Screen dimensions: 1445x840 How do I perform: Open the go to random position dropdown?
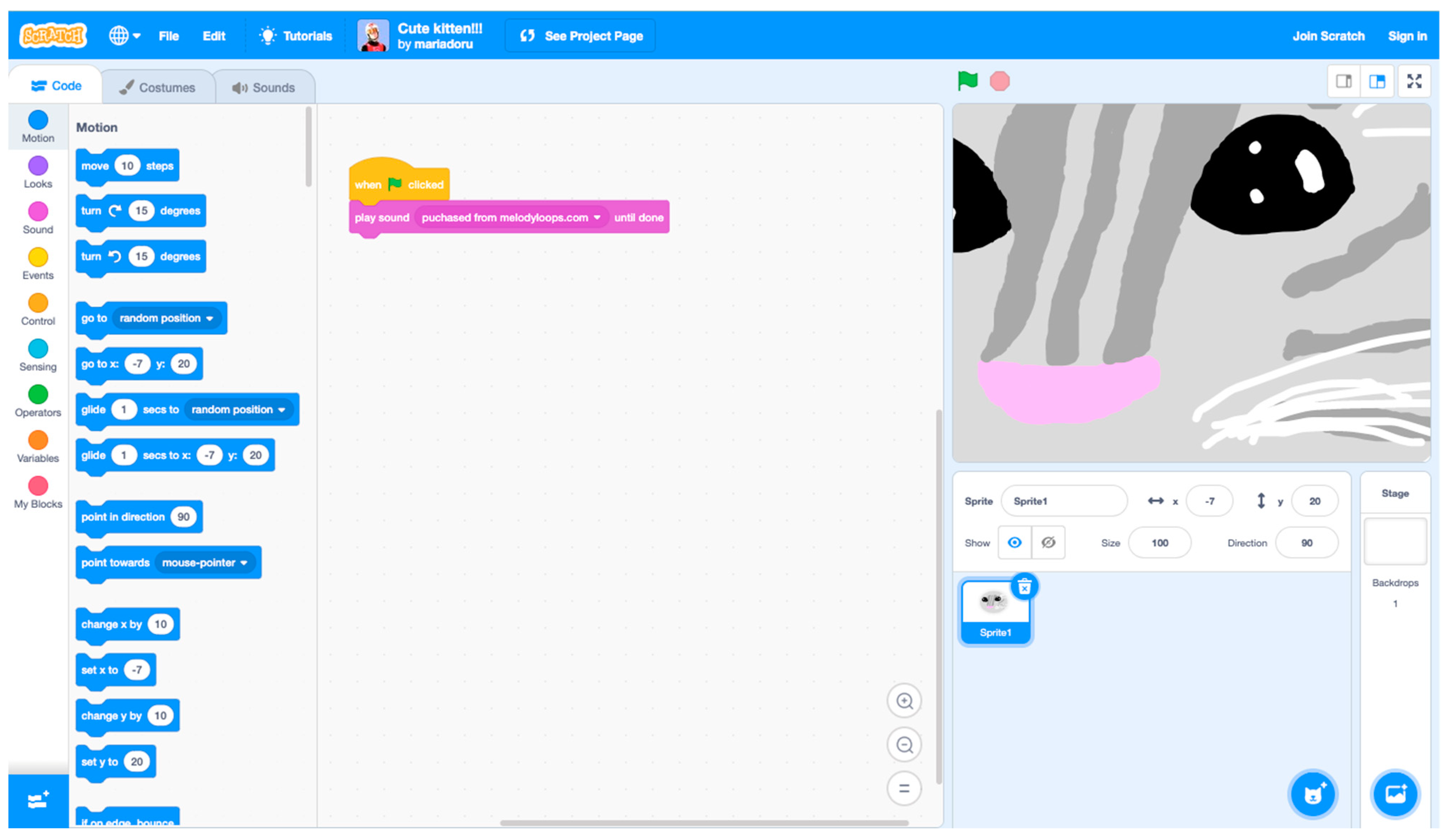pos(209,318)
